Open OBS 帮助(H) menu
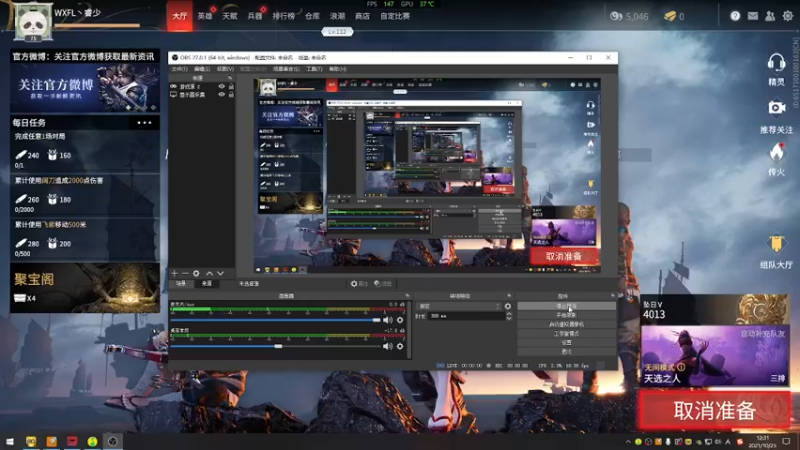The width and height of the screenshot is (800, 450). [337, 69]
